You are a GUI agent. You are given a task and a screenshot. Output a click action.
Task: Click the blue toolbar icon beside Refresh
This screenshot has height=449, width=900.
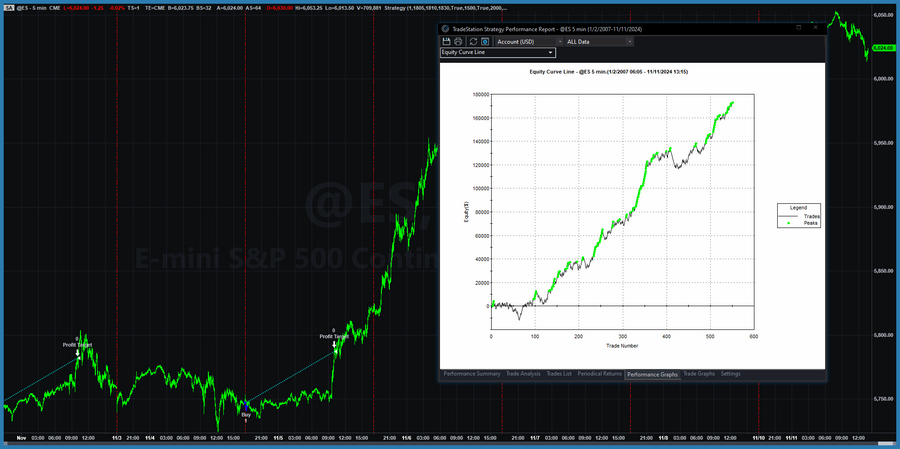pyautogui.click(x=485, y=41)
